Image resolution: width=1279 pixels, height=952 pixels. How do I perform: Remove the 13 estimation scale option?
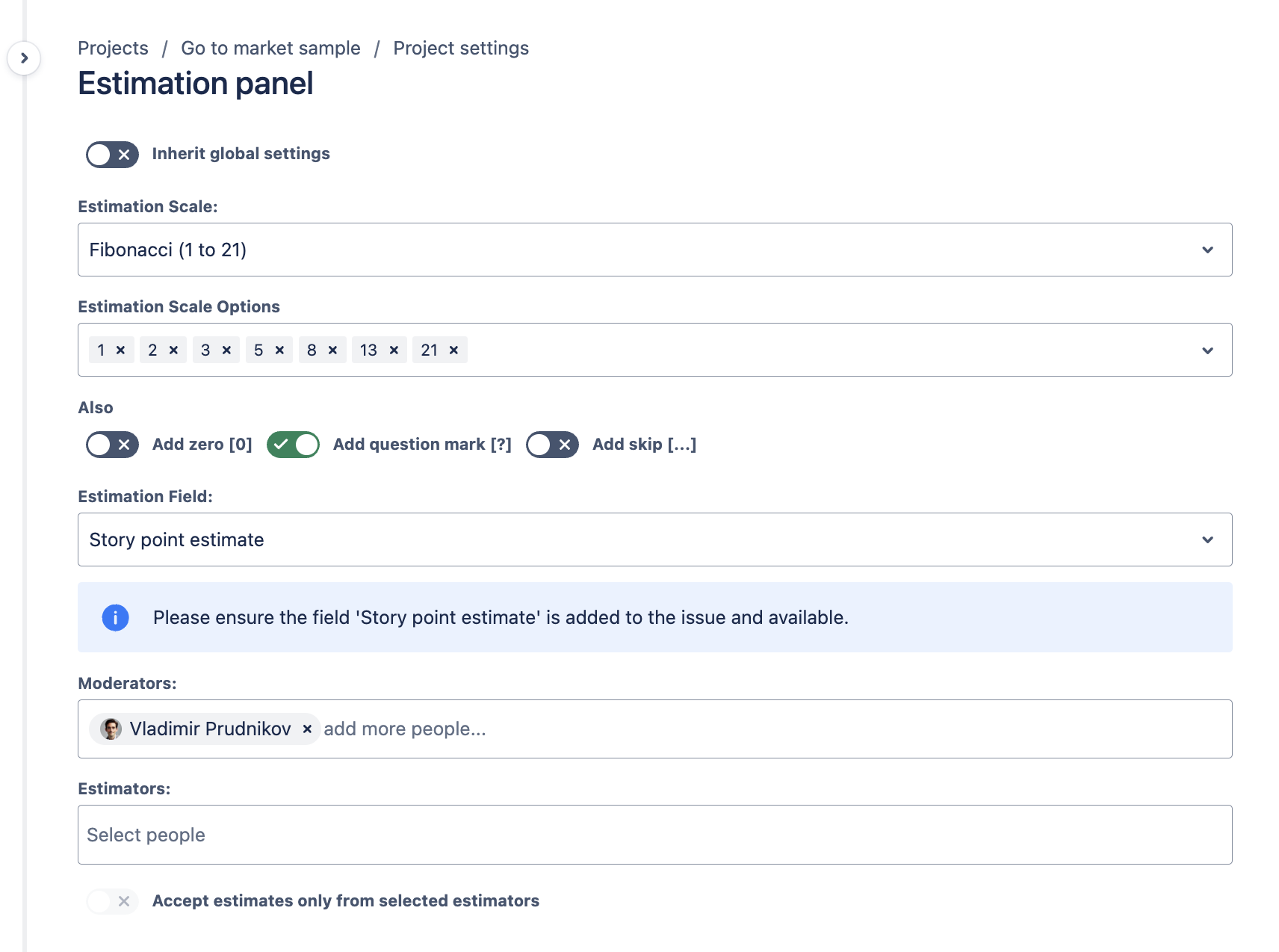point(394,350)
